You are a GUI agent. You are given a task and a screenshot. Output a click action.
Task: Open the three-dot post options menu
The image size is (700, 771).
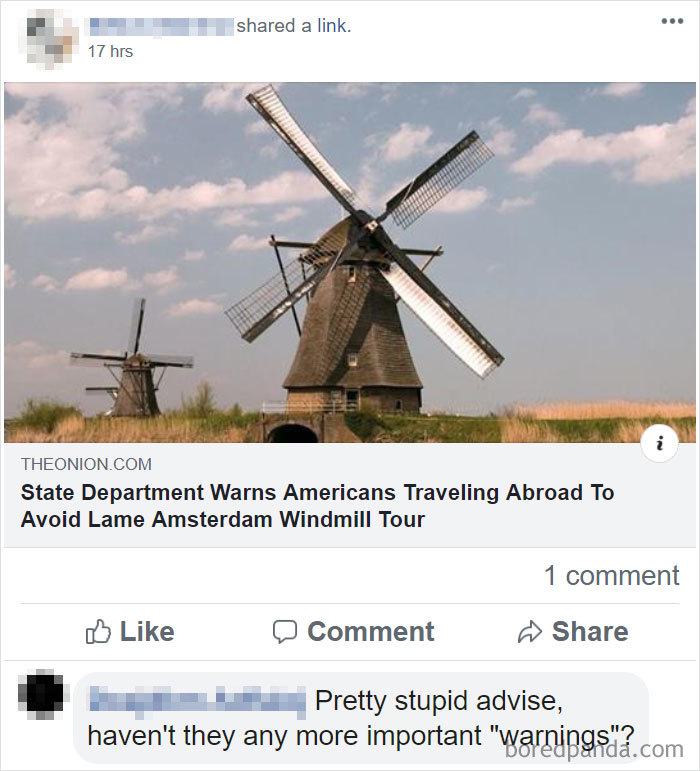(672, 21)
